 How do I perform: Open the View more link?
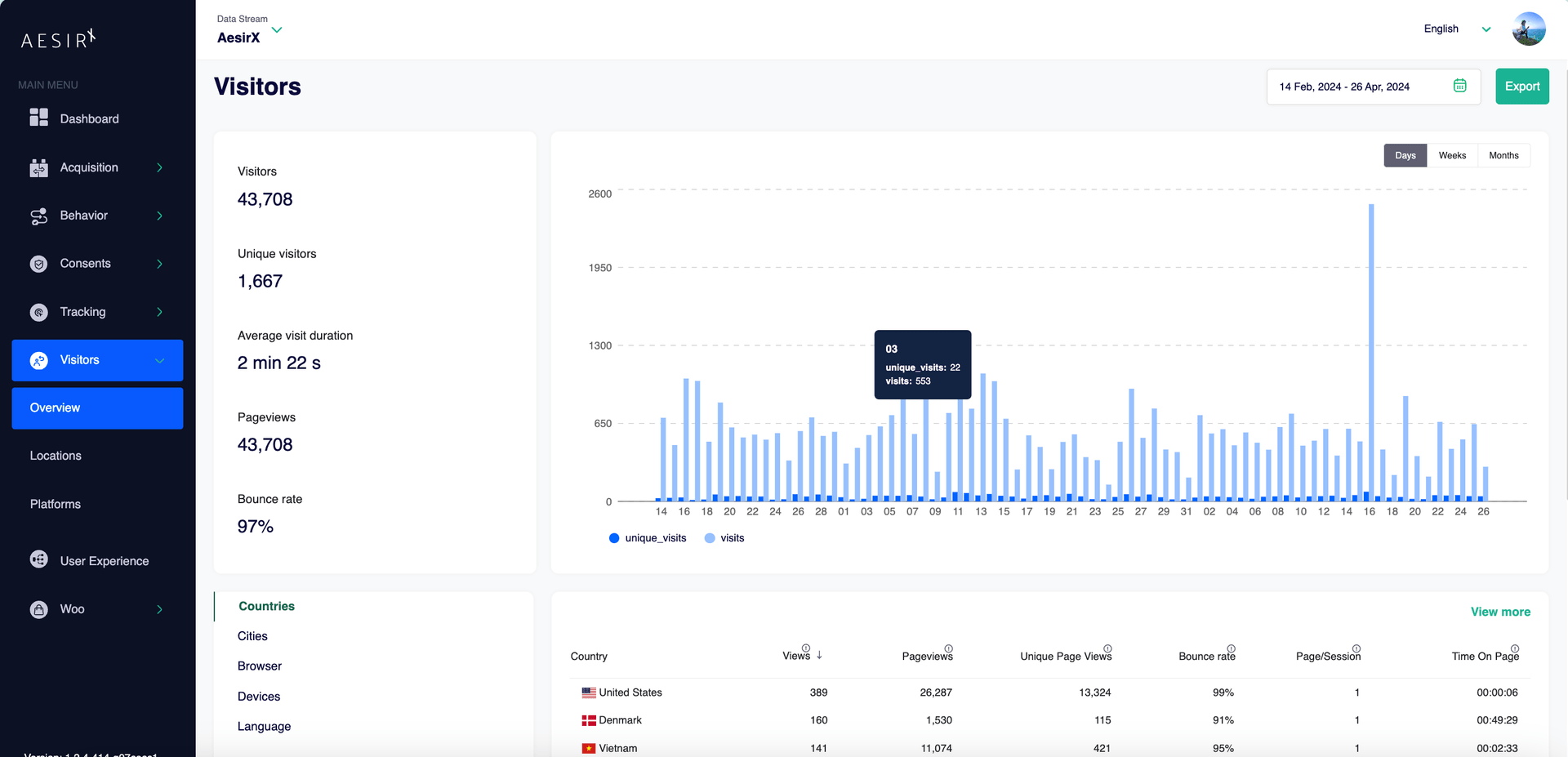click(x=1500, y=611)
